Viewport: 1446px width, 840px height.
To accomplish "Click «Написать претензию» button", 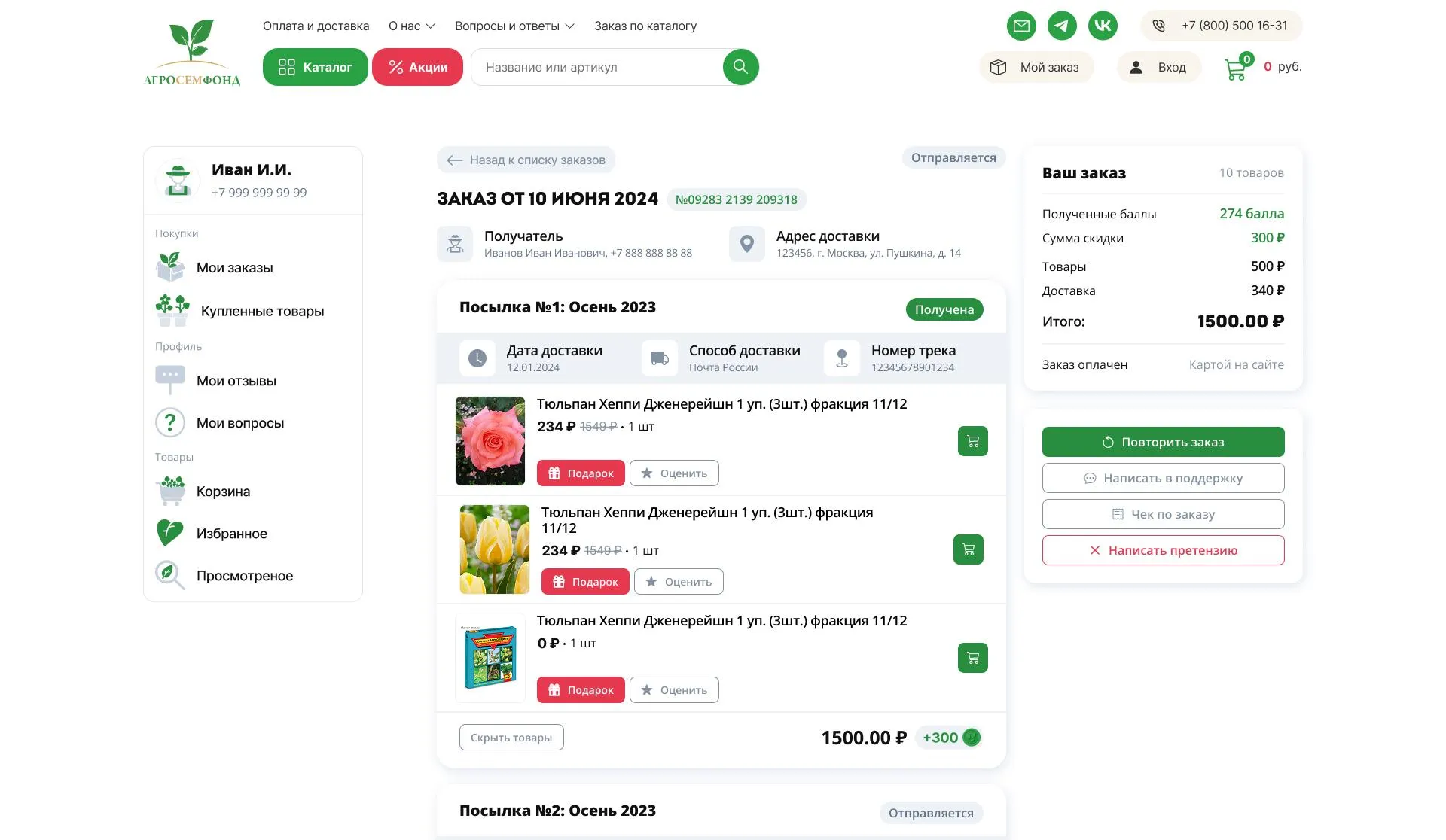I will (1163, 550).
